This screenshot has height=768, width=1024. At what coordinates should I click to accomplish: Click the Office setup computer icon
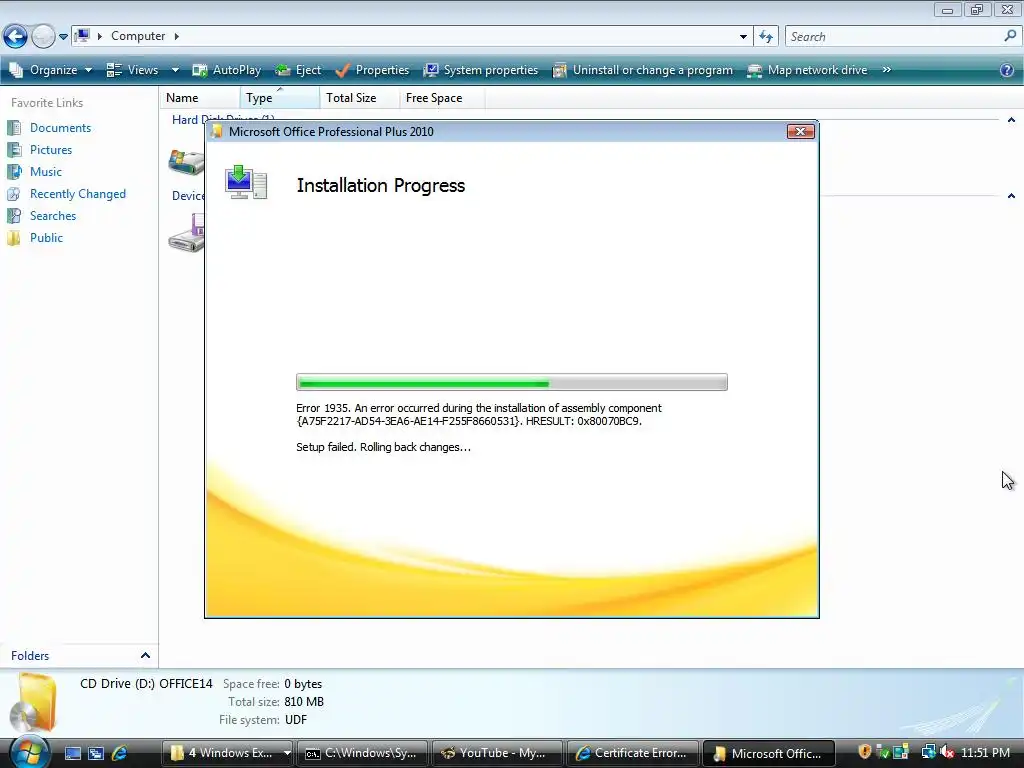tap(246, 183)
